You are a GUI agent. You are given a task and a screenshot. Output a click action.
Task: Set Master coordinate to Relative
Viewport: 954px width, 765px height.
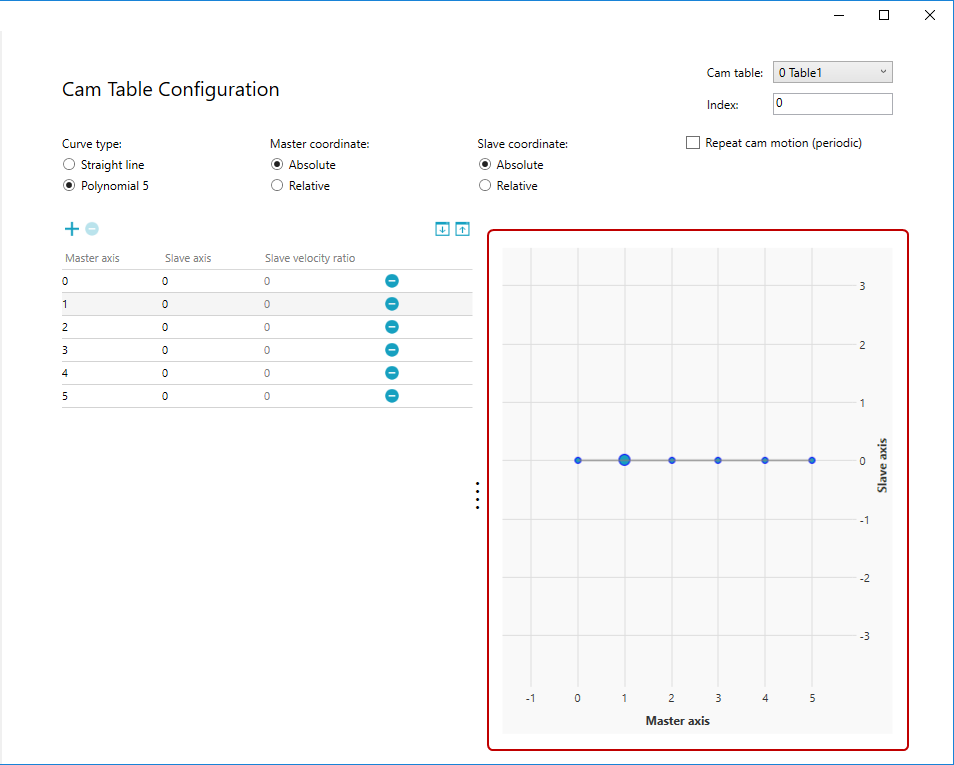277,186
